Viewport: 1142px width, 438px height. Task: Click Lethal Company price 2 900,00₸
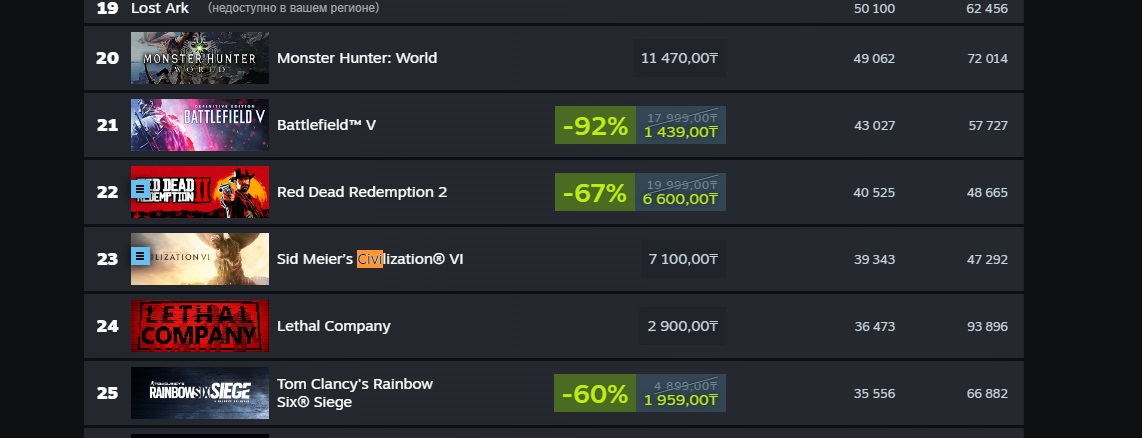(683, 326)
